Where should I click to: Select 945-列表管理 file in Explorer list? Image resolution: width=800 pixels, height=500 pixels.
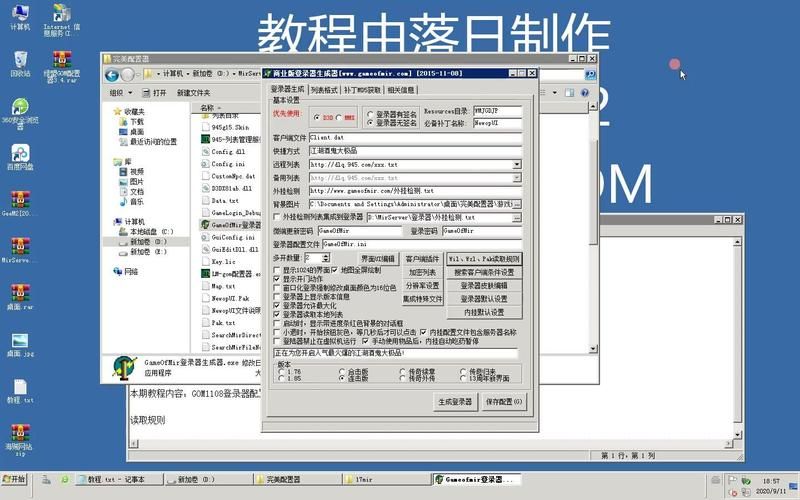(x=231, y=139)
